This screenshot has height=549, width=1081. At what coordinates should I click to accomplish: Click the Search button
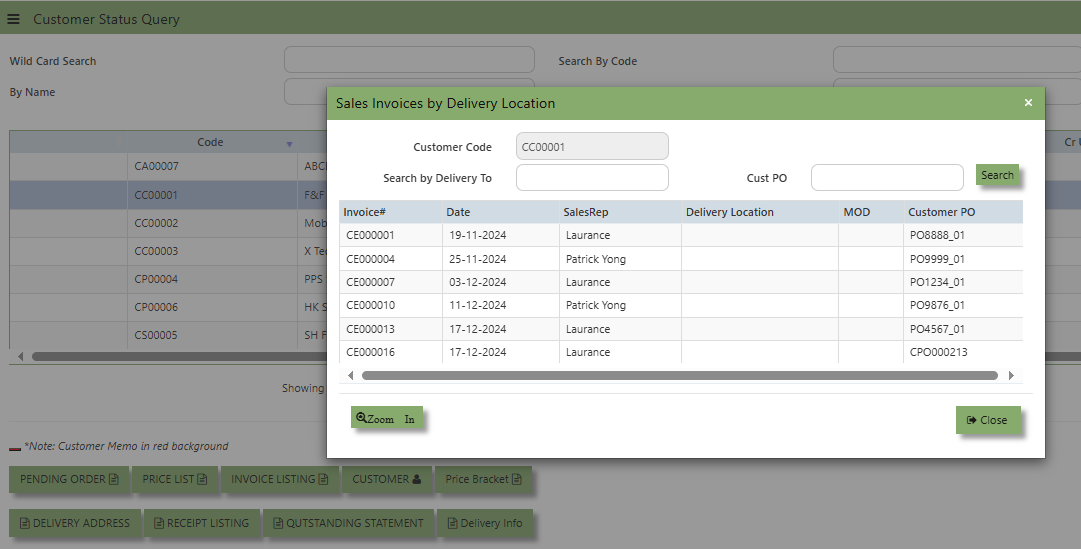pyautogui.click(x=997, y=175)
